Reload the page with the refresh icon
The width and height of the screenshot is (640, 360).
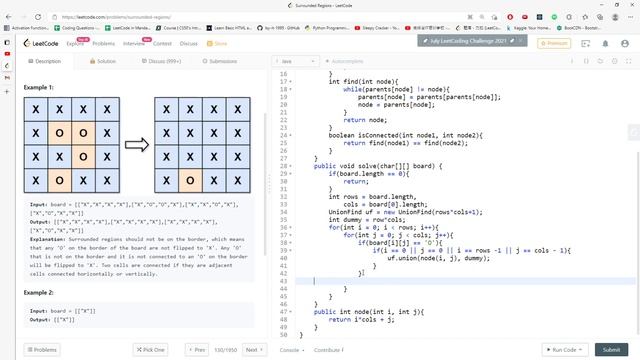[38, 17]
